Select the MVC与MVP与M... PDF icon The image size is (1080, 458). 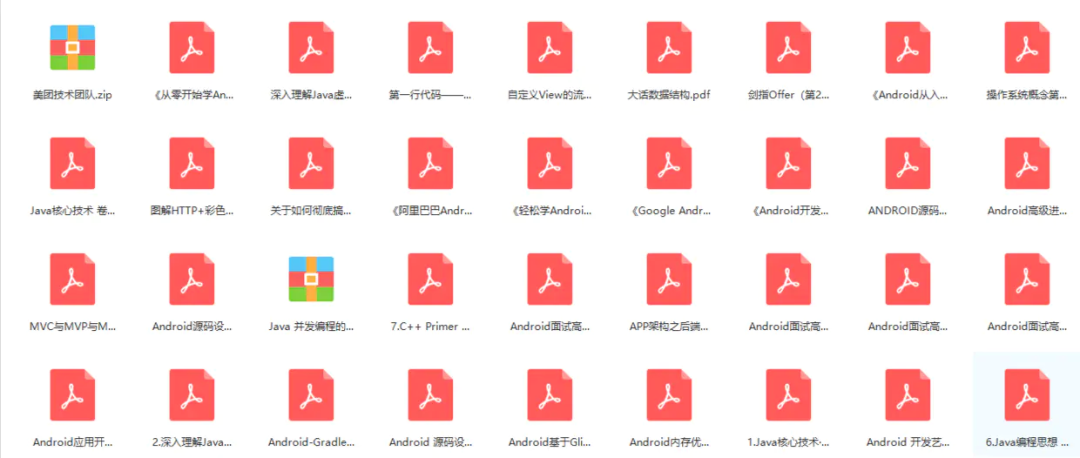click(72, 279)
